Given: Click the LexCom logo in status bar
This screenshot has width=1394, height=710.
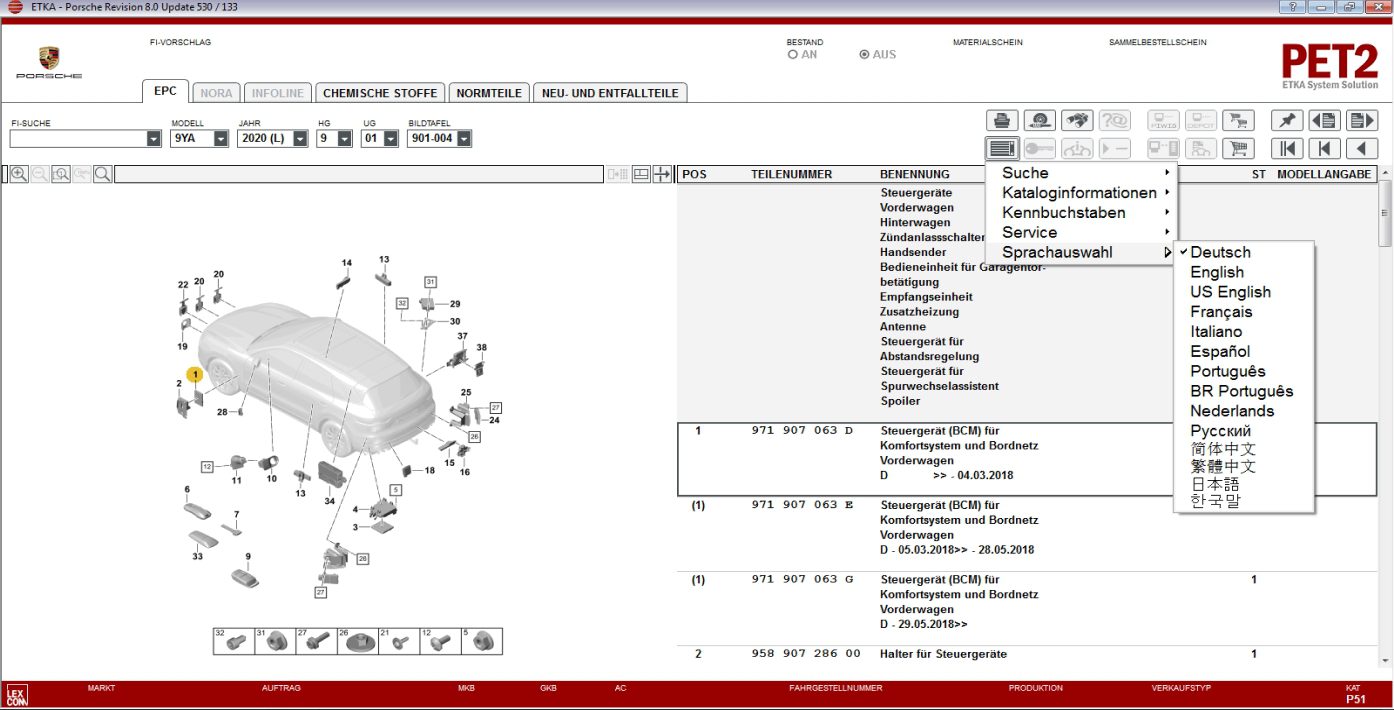Looking at the screenshot, I should point(17,695).
